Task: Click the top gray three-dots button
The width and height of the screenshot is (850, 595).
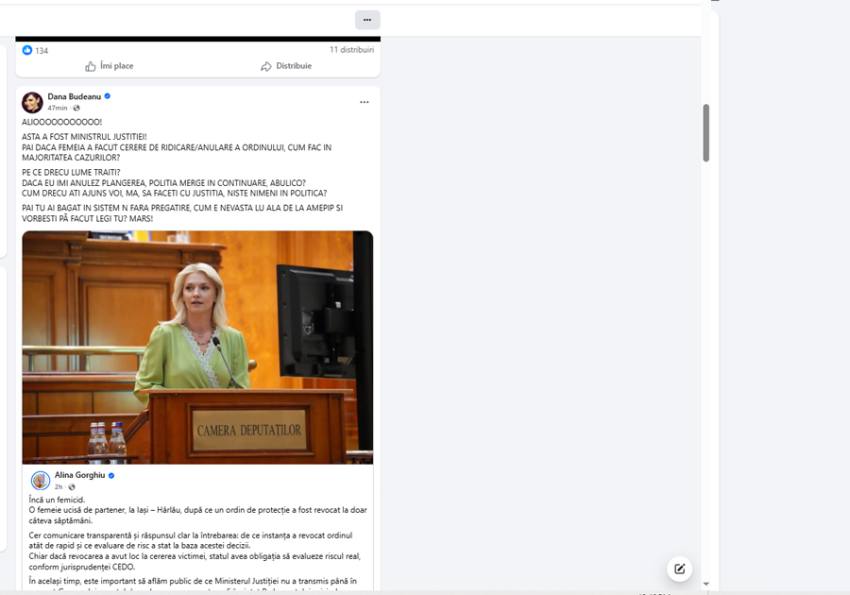Action: click(x=367, y=20)
